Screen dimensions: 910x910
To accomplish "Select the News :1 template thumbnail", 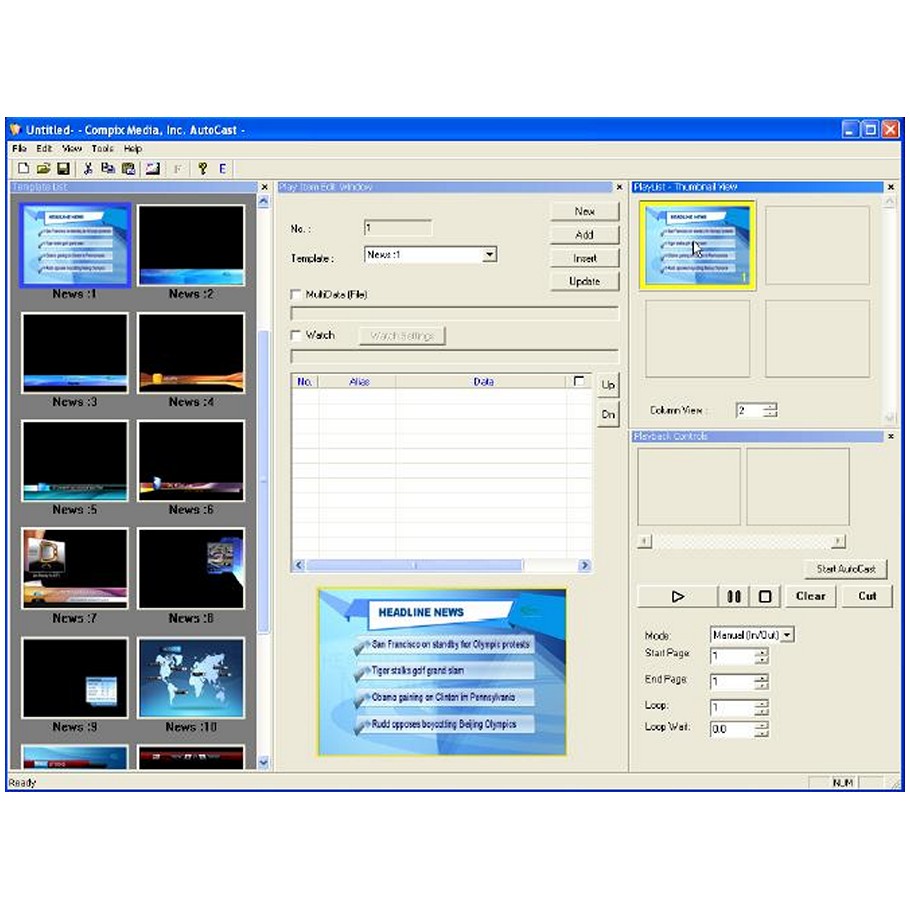I will click(75, 245).
